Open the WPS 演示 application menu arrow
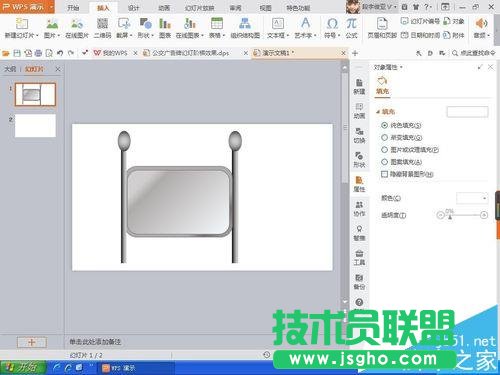The image size is (500, 375). (x=51, y=7)
